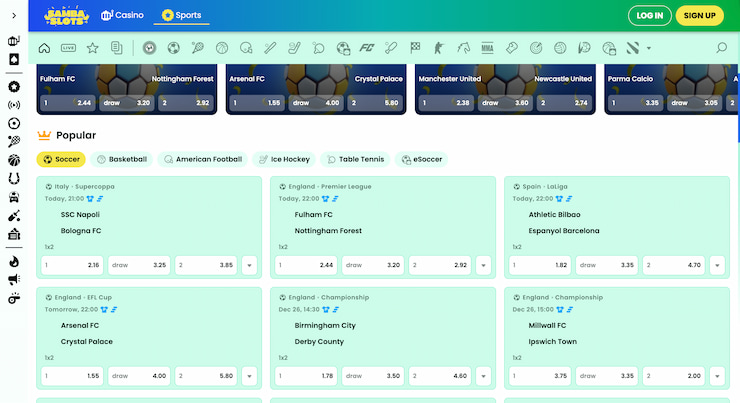Open the LIVE events icon in toolbar

pos(68,48)
